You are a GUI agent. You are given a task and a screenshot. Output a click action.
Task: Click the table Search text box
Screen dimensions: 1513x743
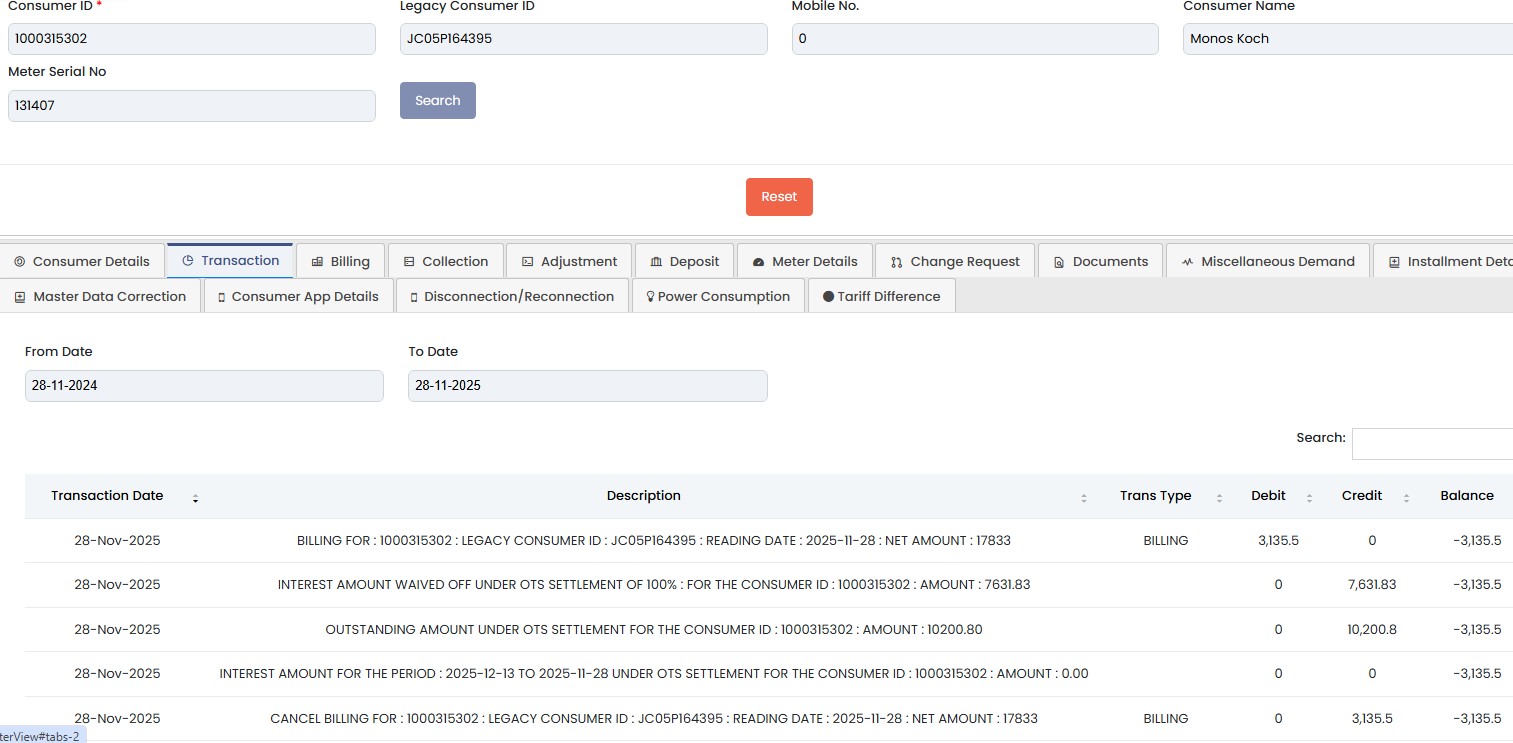1432,444
